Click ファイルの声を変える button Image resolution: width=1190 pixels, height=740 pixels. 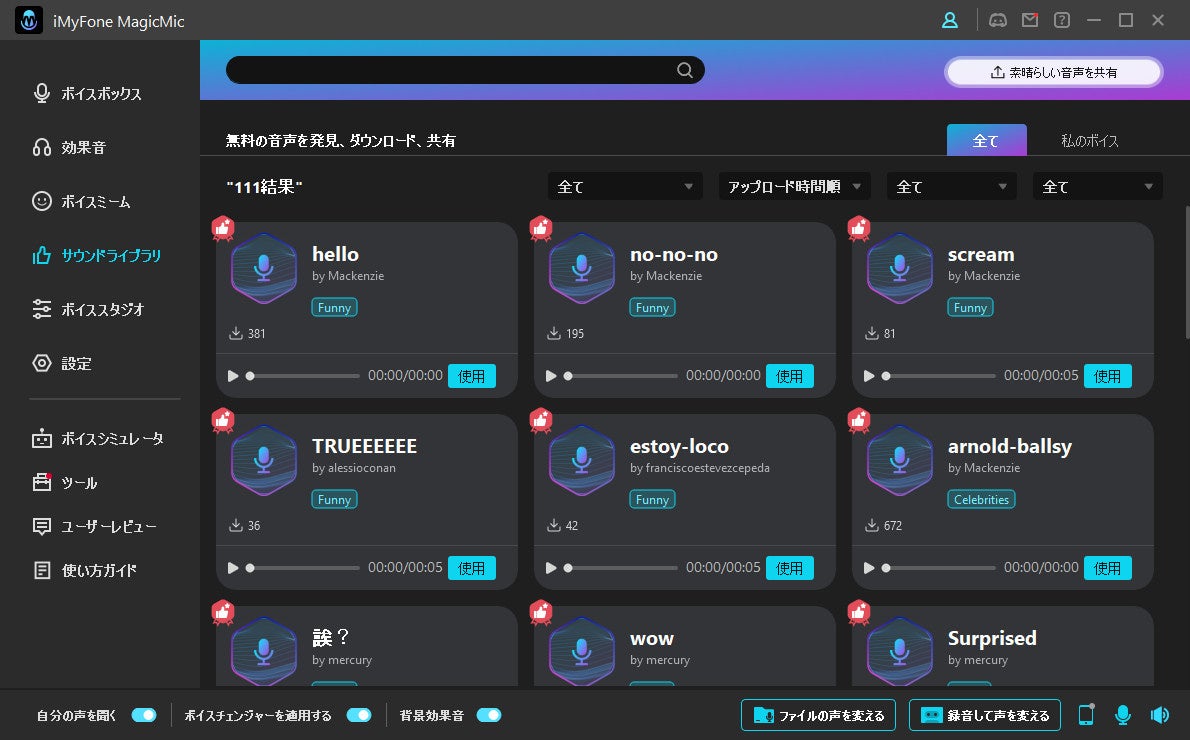818,715
